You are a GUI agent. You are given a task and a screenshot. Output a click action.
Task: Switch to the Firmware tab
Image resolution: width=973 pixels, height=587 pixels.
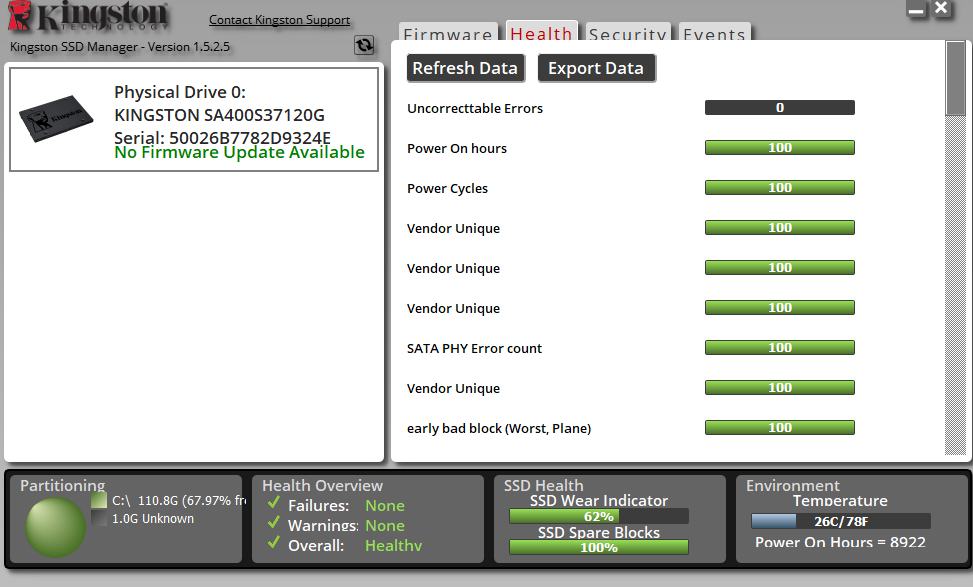pyautogui.click(x=448, y=32)
